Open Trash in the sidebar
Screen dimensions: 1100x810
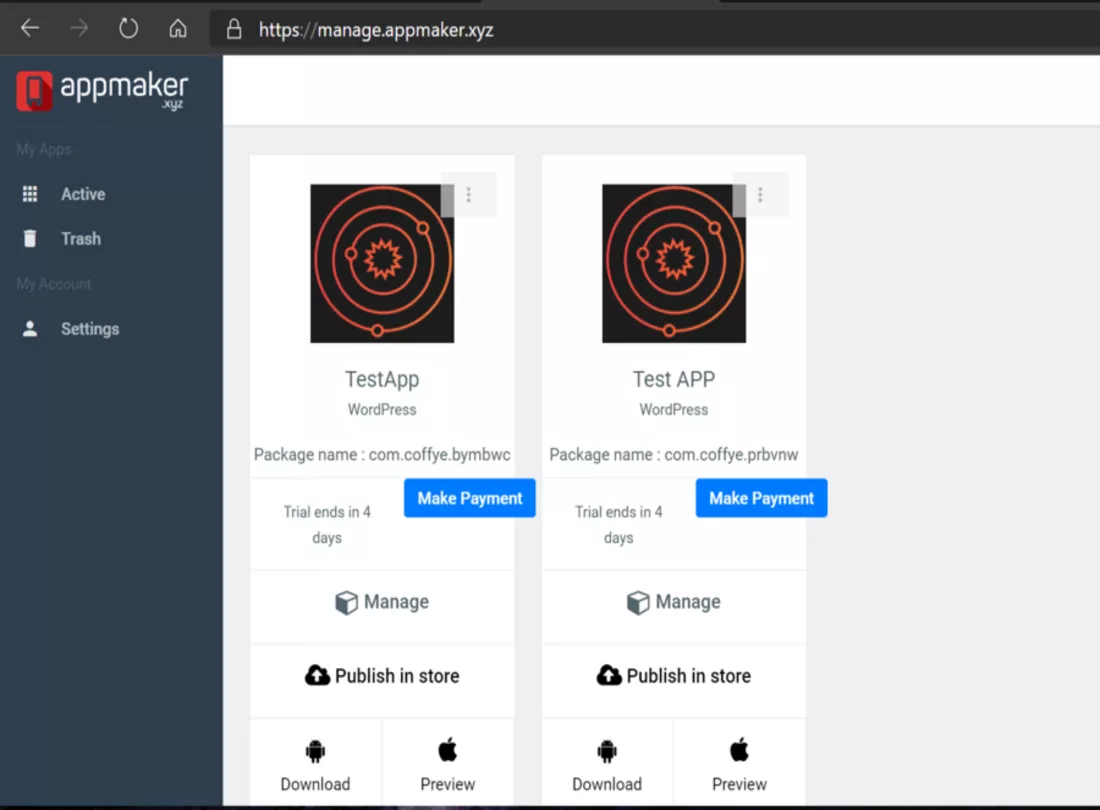[81, 239]
